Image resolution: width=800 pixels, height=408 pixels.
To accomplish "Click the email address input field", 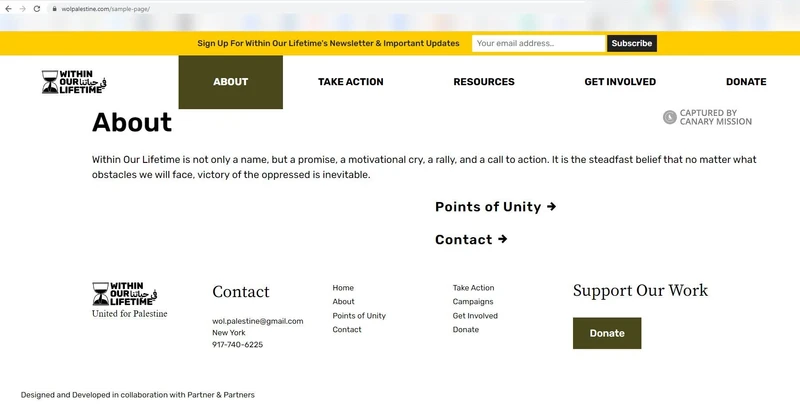I will click(538, 44).
